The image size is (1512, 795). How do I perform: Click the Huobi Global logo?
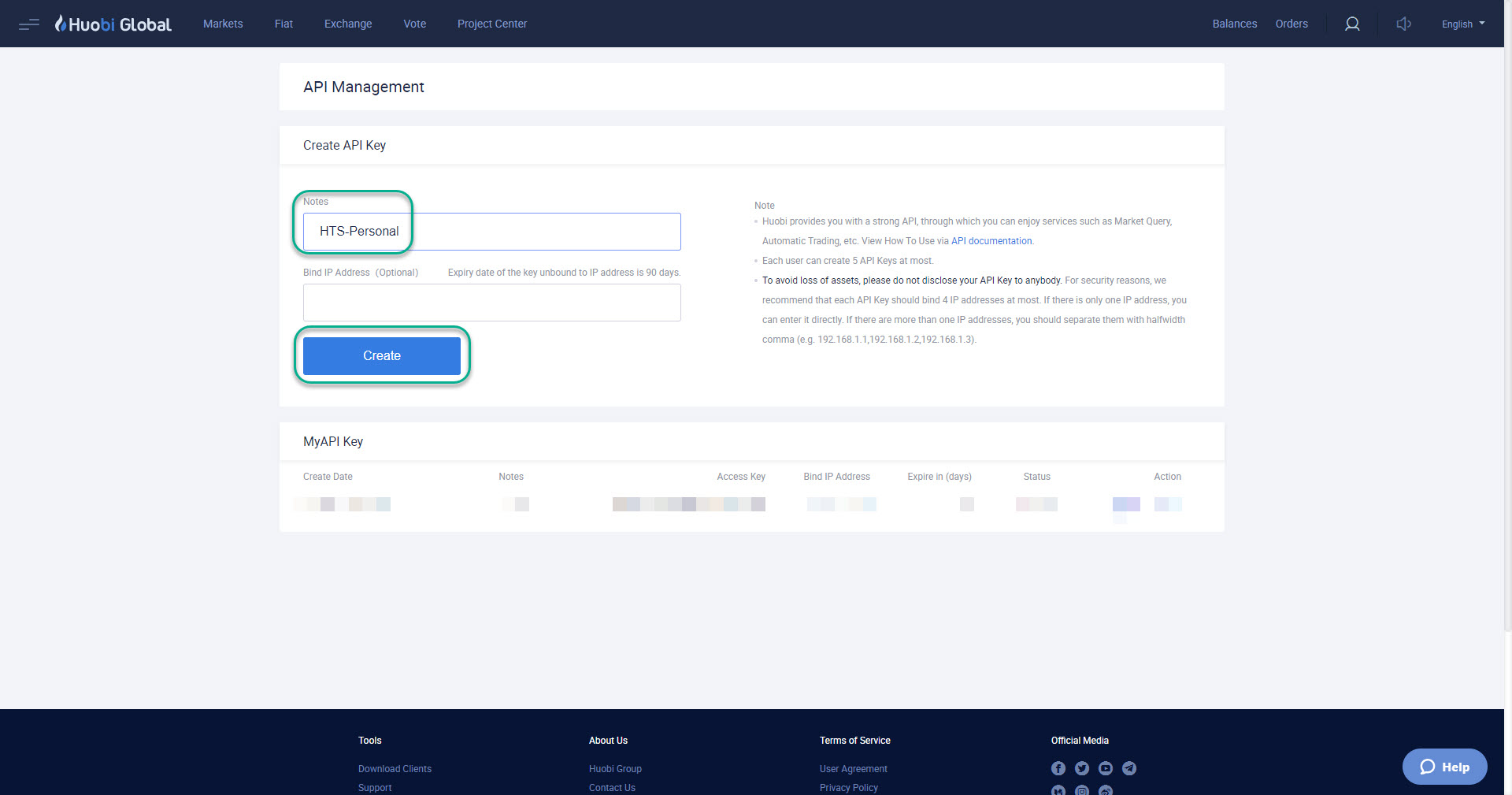coord(113,23)
